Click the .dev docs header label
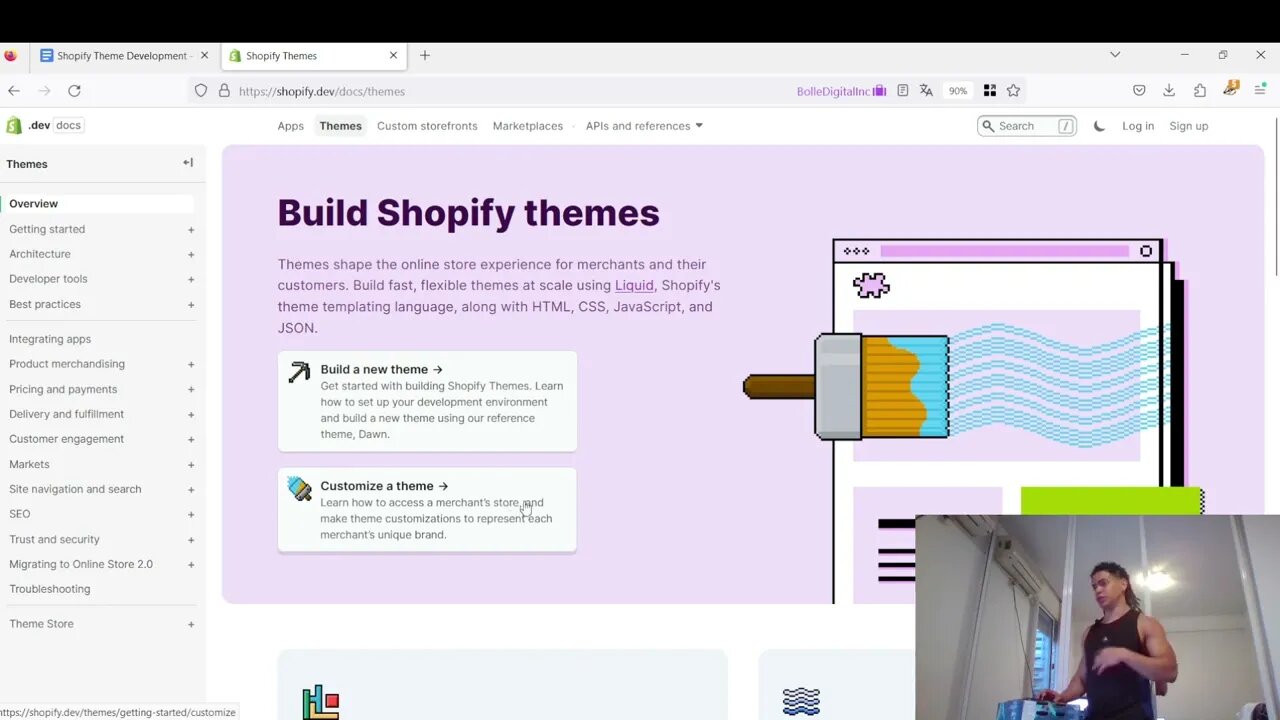 pyautogui.click(x=55, y=125)
